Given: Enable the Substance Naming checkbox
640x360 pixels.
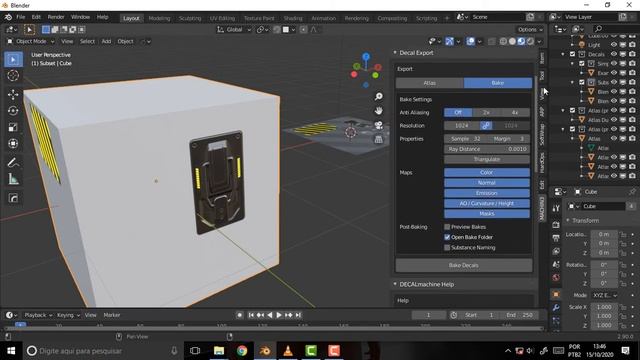Looking at the screenshot, I should pyautogui.click(x=447, y=248).
